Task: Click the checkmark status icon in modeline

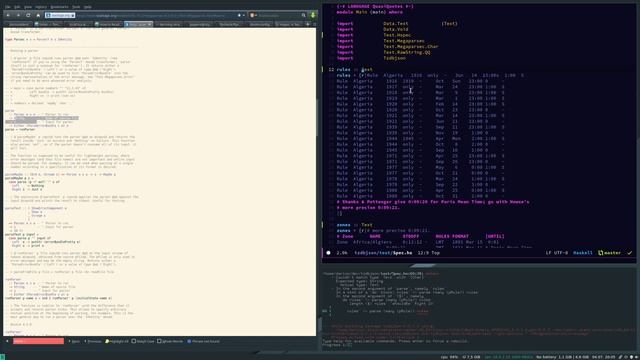Action: click(629, 253)
